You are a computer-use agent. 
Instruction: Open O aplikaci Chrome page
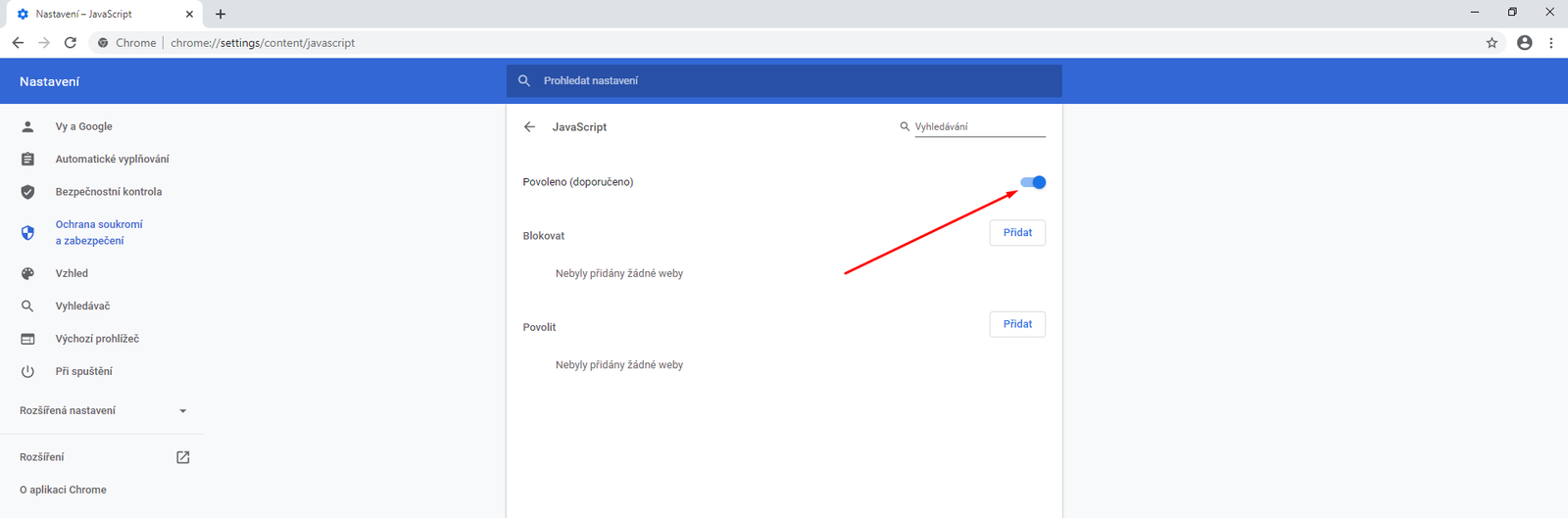coord(63,490)
